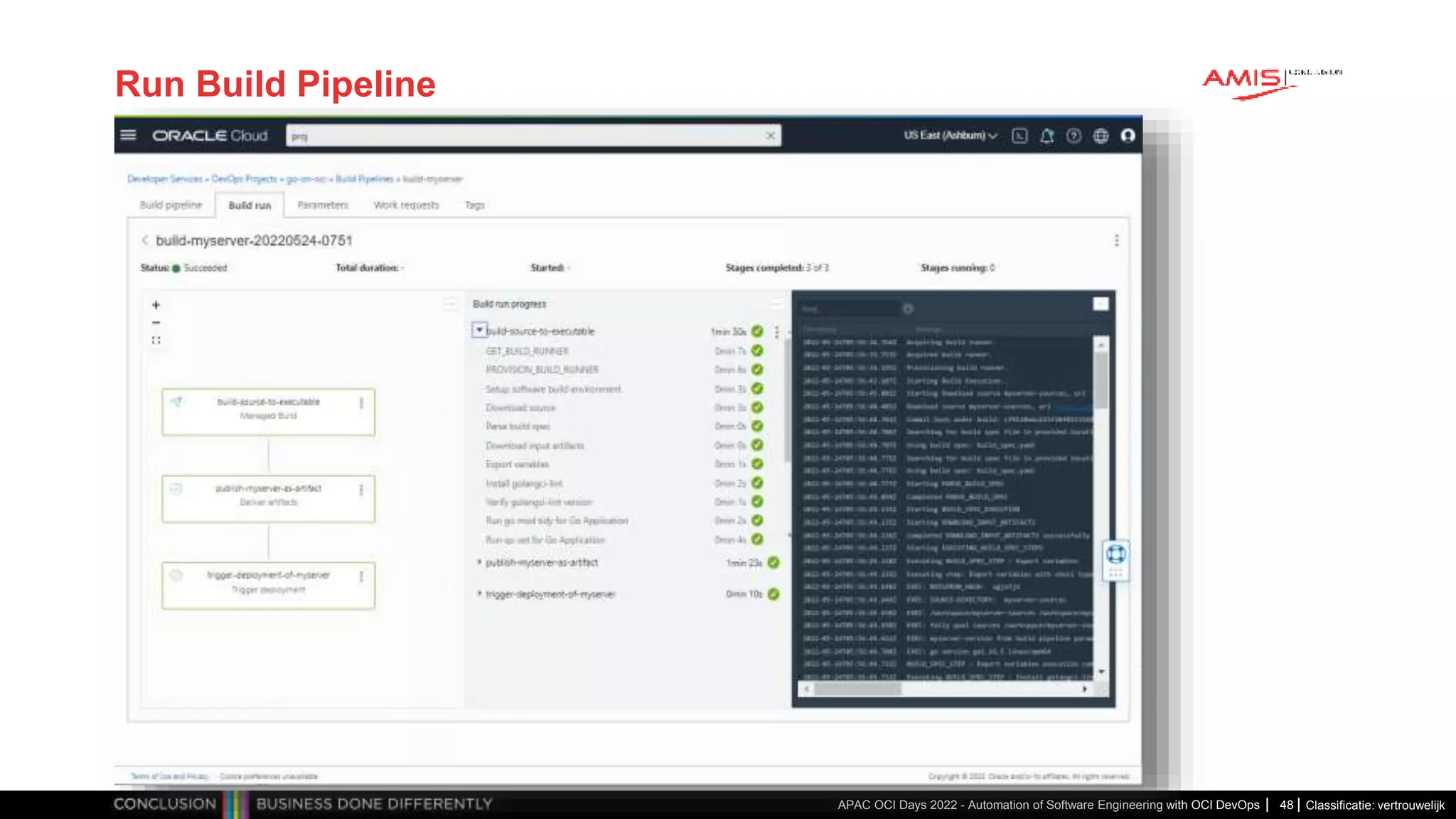This screenshot has height=819, width=1456.
Task: Open the Work requests tab
Action: (x=406, y=205)
